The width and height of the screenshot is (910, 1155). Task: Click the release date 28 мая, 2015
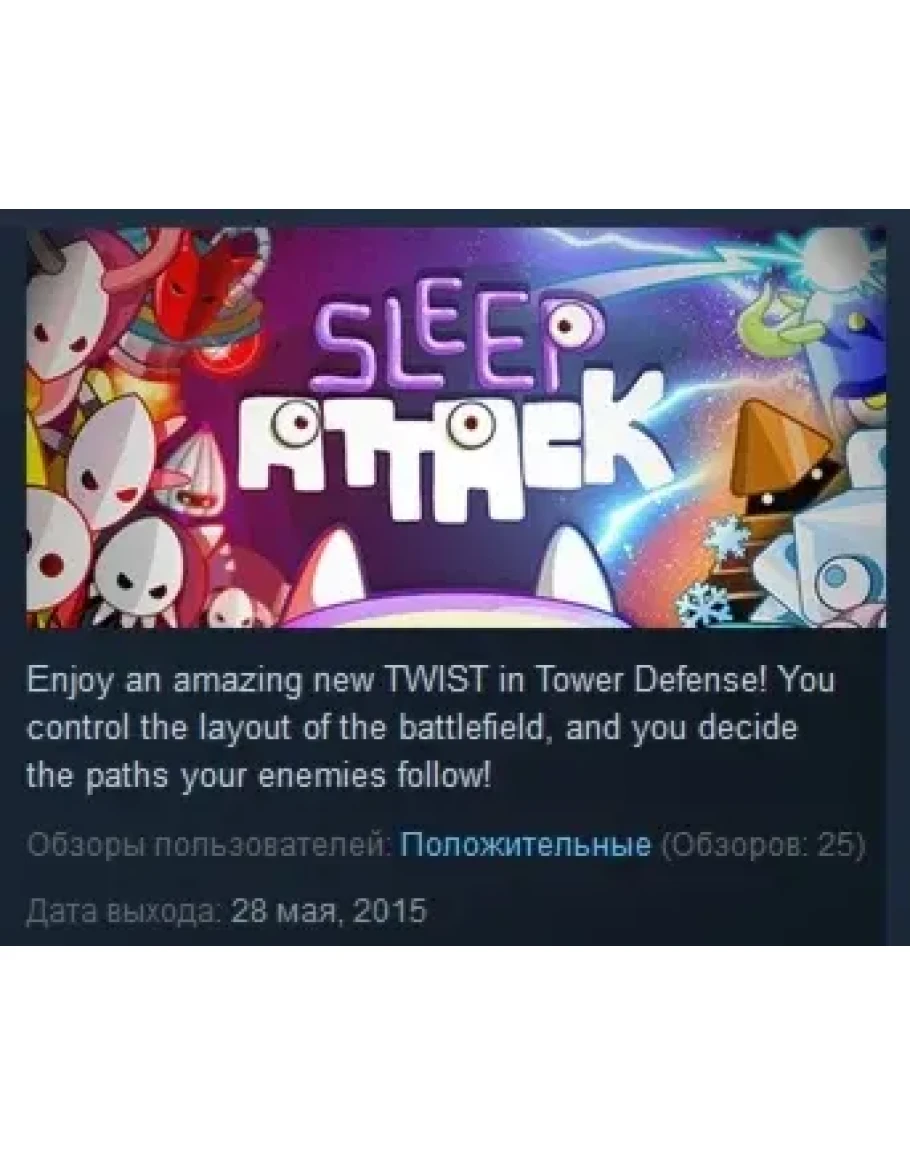coord(329,910)
